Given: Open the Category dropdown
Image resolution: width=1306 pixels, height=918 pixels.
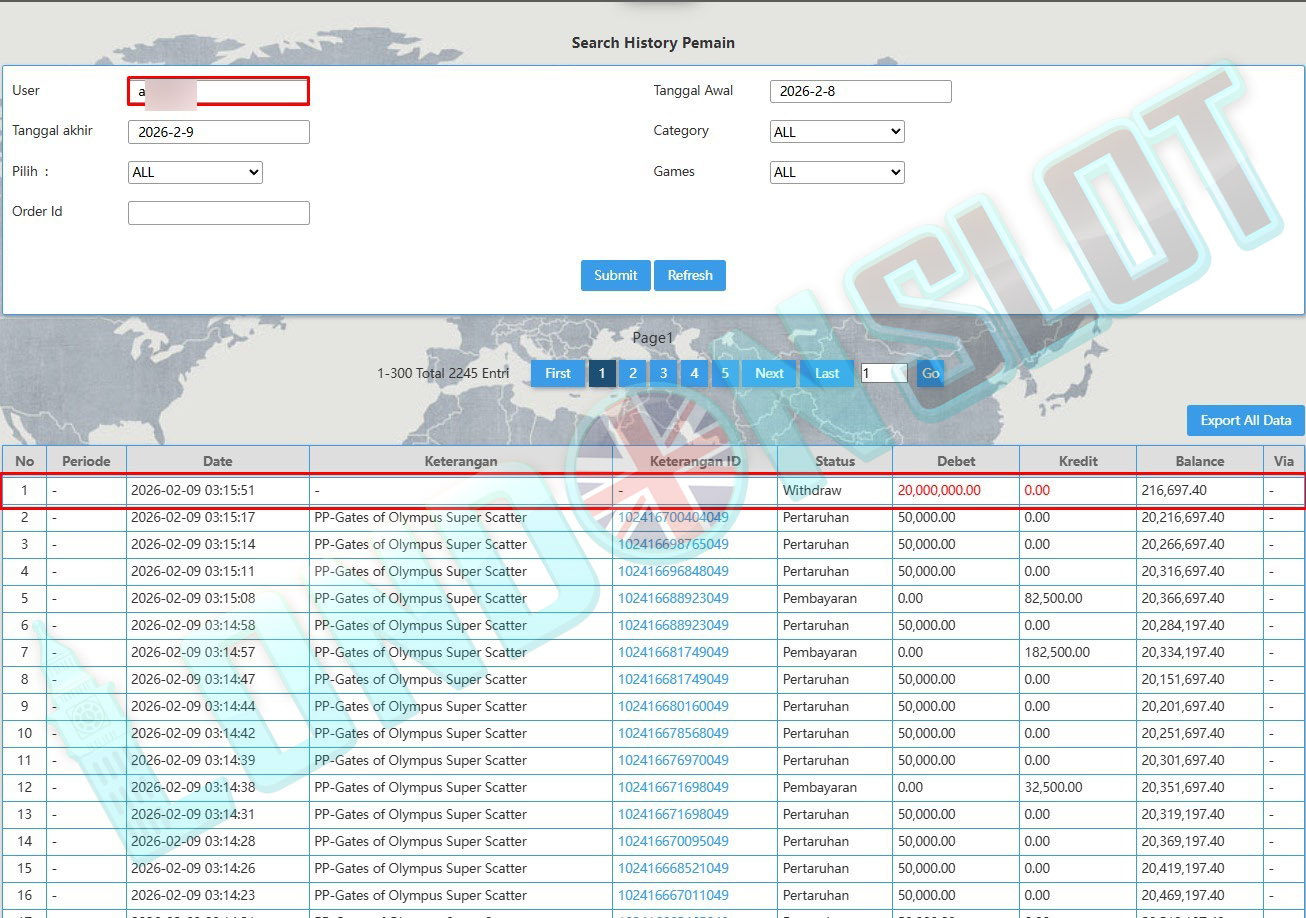Looking at the screenshot, I should (837, 132).
